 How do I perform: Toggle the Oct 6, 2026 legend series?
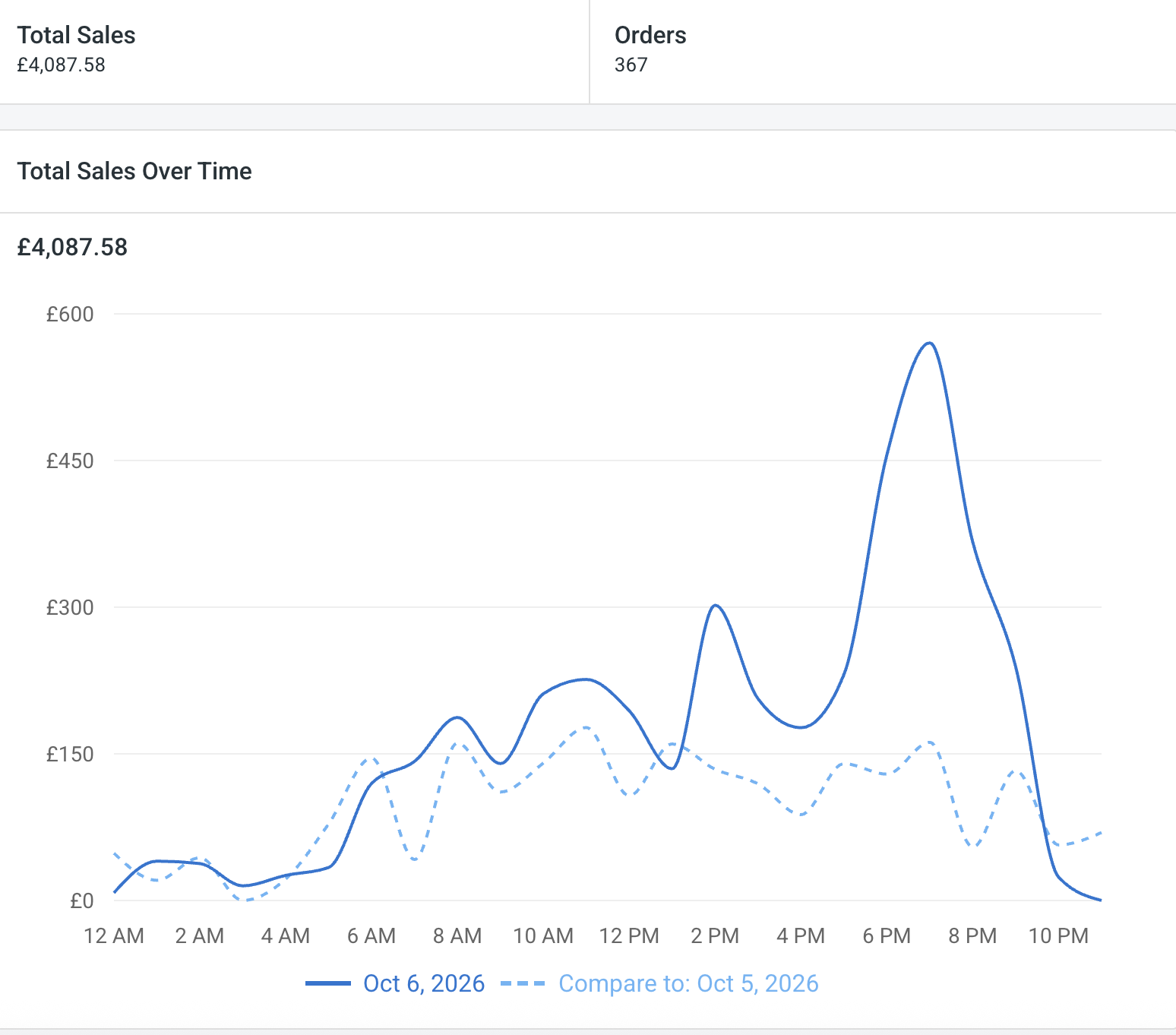(395, 983)
